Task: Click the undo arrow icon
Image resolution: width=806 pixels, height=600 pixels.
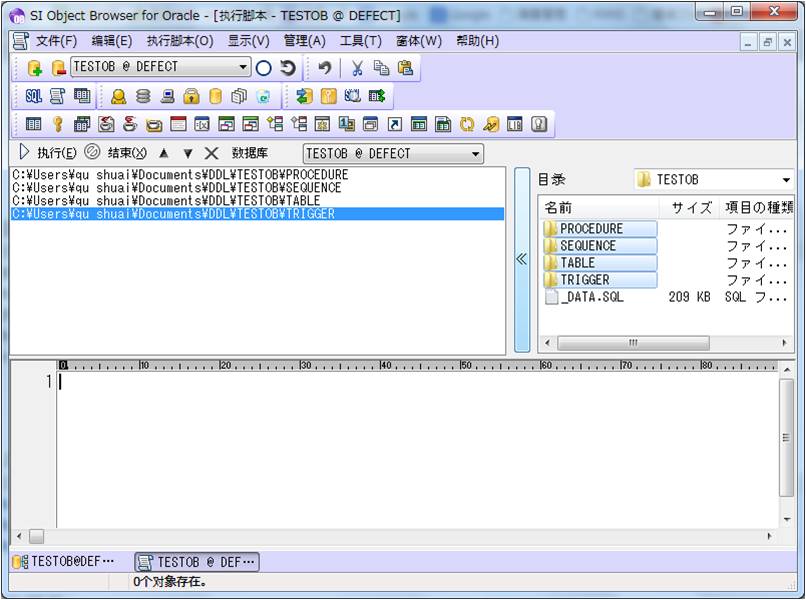Action: point(324,68)
